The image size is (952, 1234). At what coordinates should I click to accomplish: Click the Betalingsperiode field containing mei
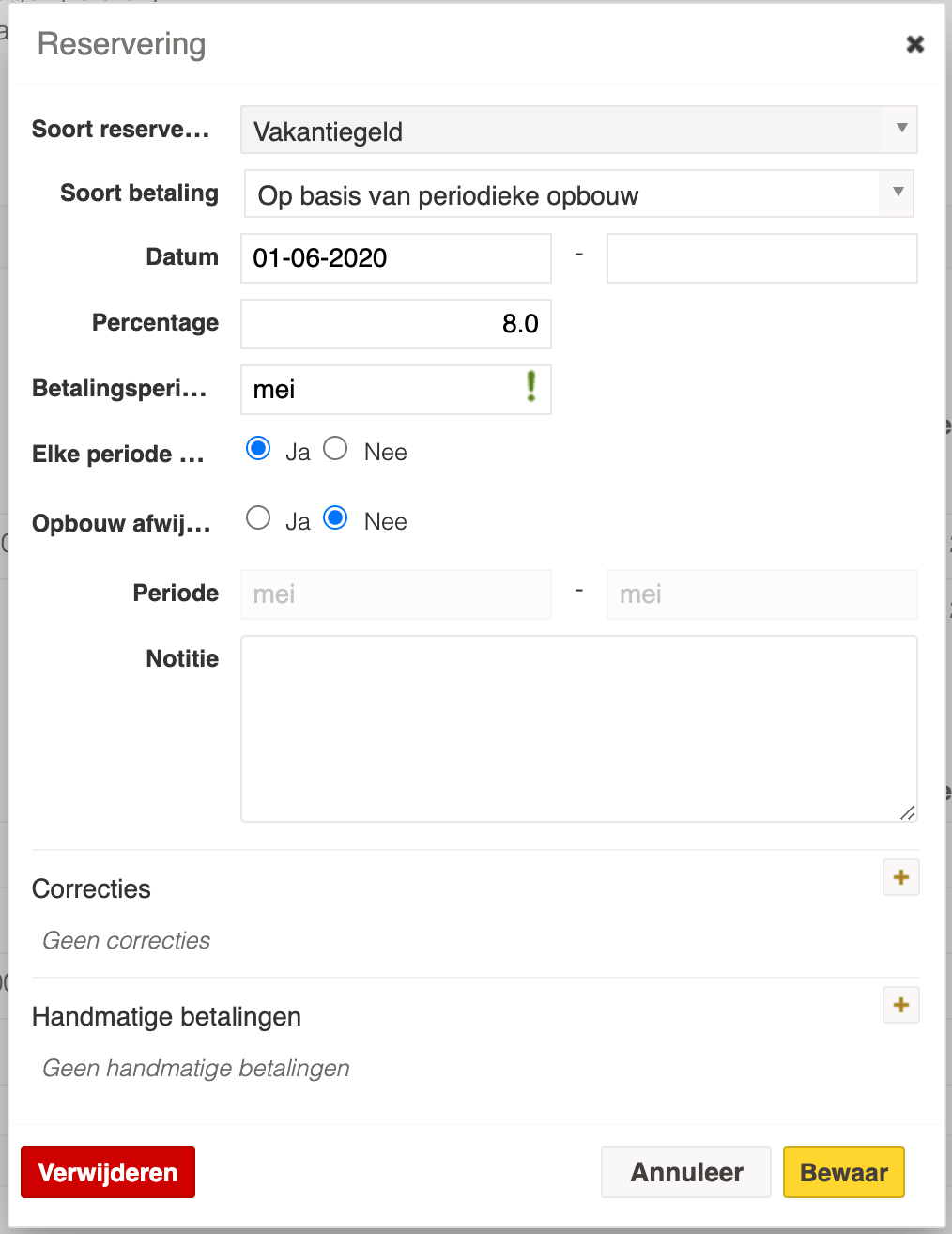(x=396, y=390)
